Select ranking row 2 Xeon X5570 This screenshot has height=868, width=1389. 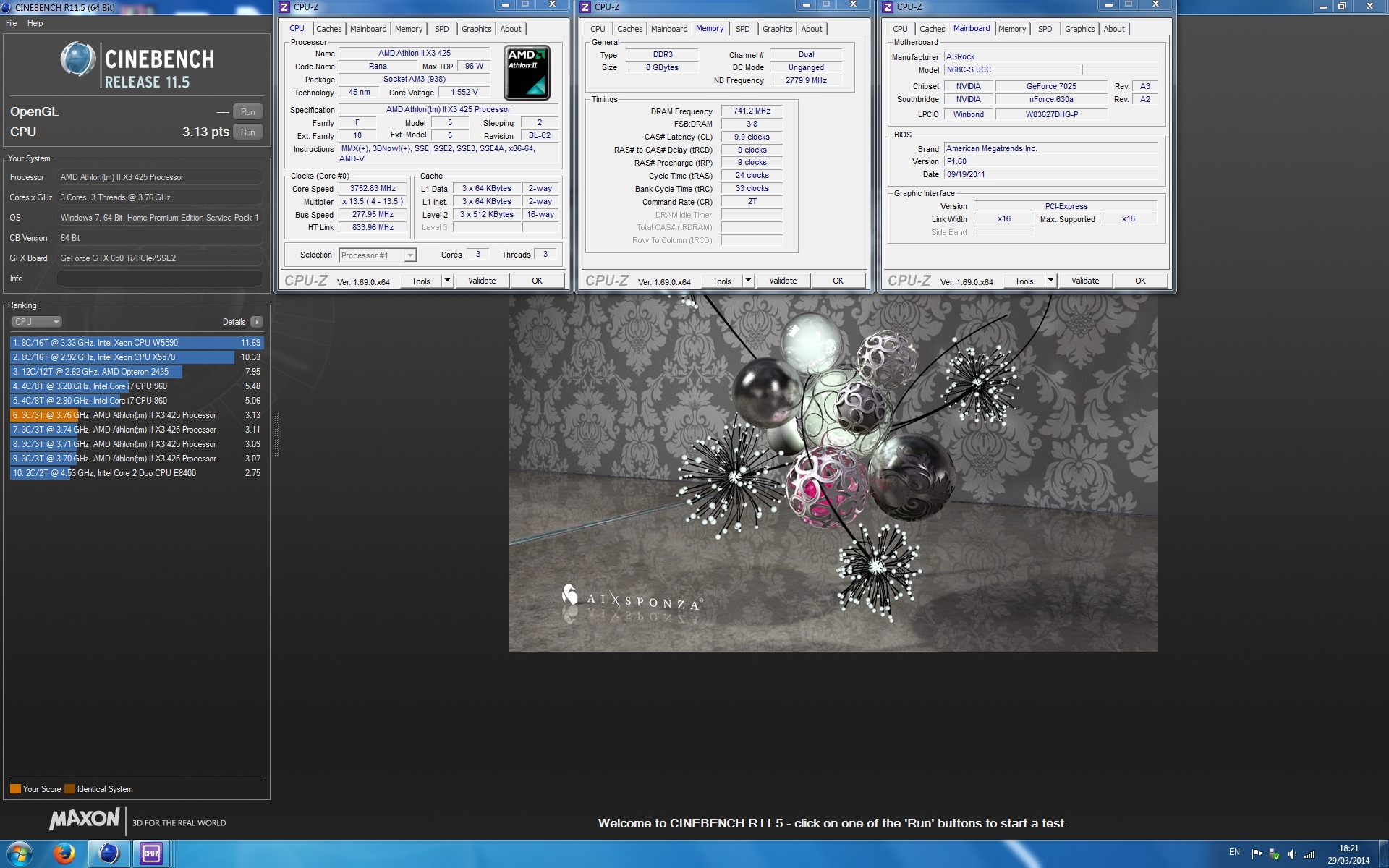[x=136, y=357]
